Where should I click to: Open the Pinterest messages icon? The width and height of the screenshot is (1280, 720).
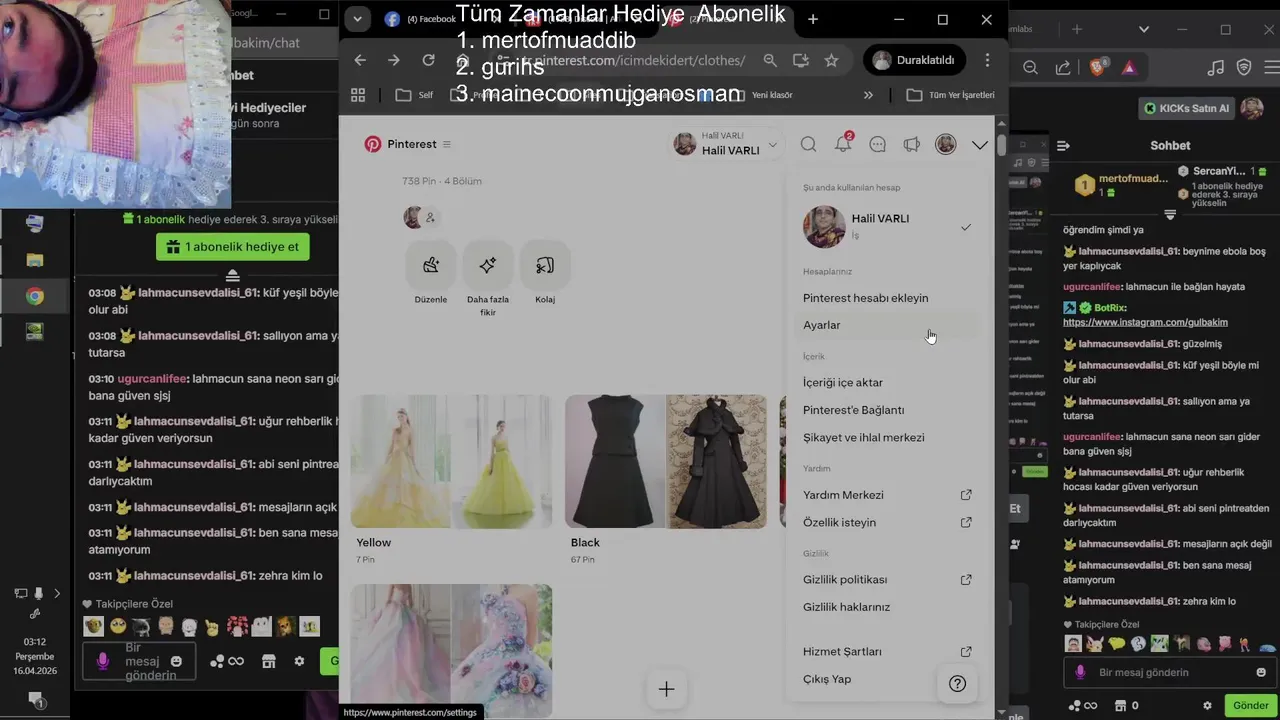(x=878, y=145)
